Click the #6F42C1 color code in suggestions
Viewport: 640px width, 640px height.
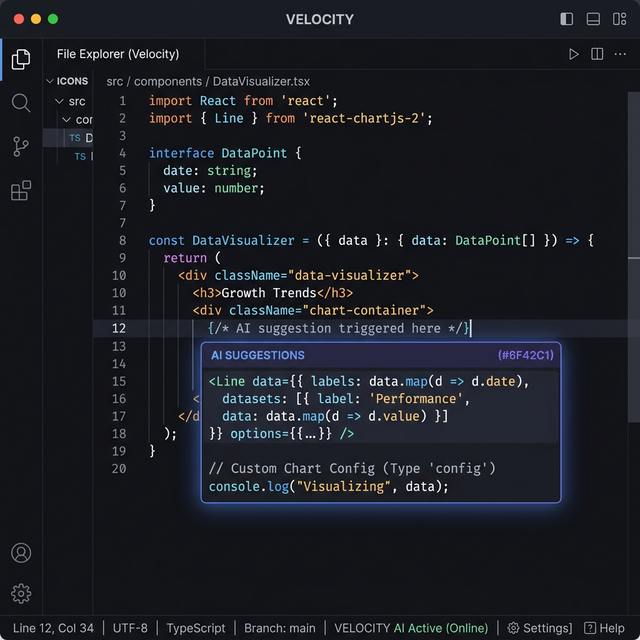pyautogui.click(x=525, y=355)
